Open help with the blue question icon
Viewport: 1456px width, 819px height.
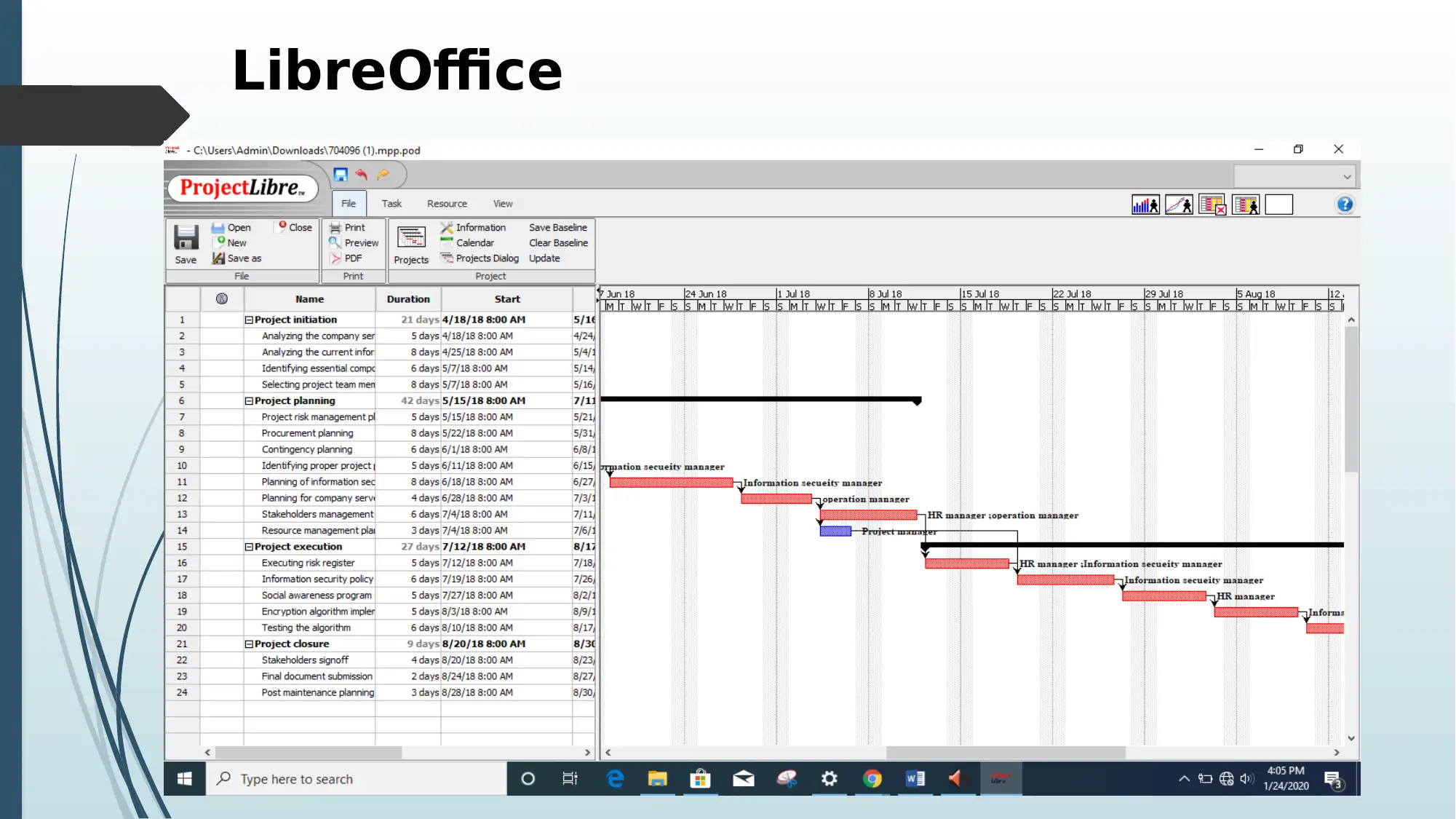coord(1345,205)
